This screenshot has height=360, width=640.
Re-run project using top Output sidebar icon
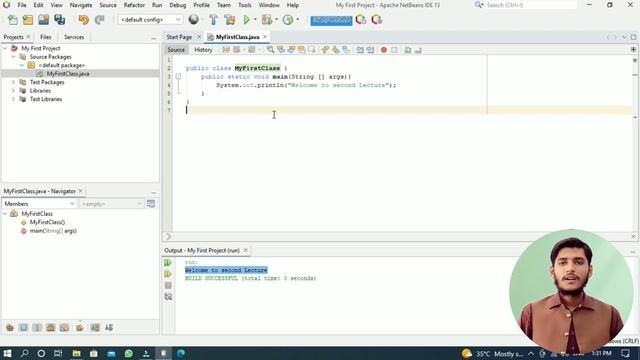(x=168, y=262)
